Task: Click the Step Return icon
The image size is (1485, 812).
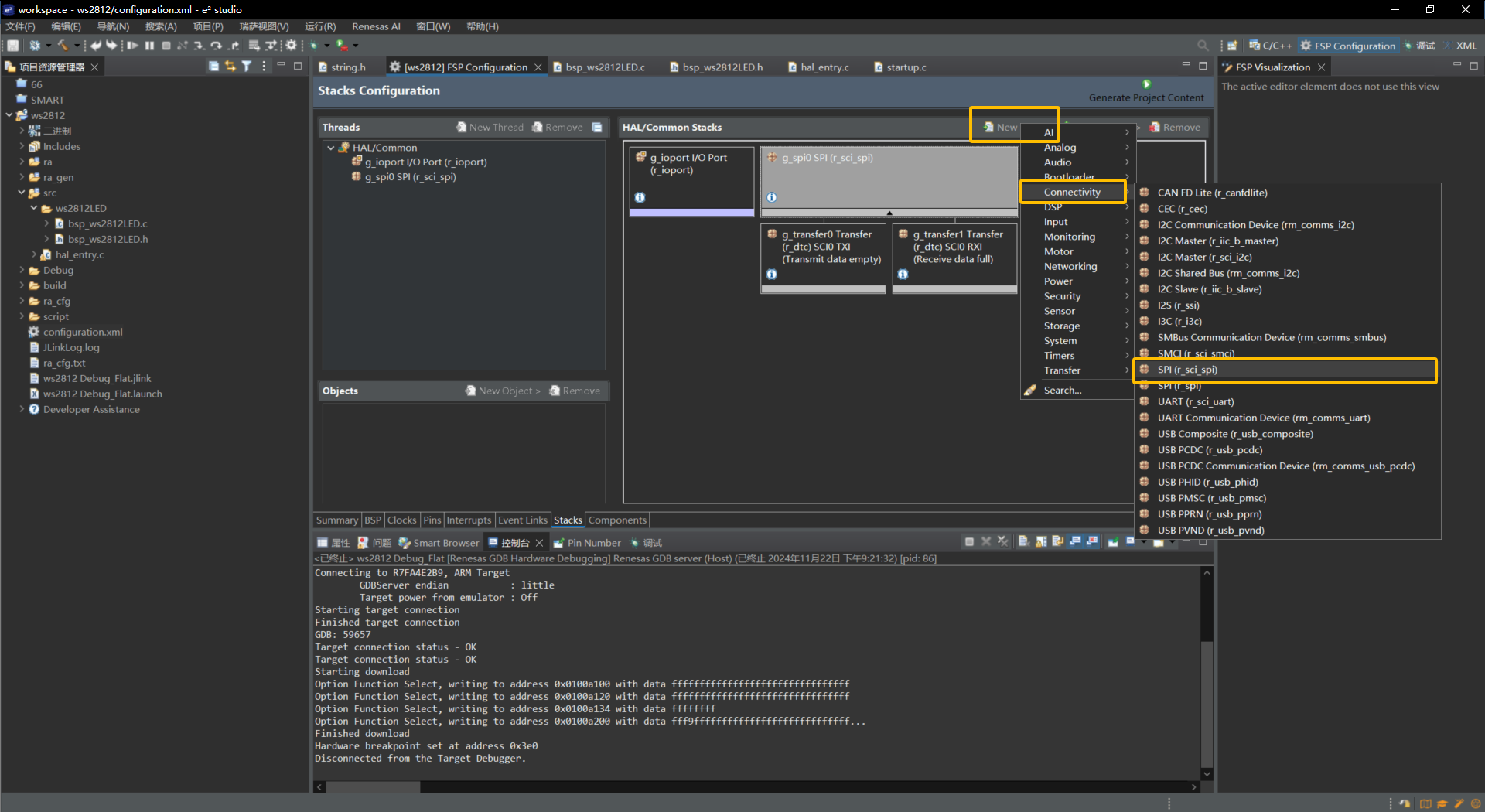Action: coord(234,46)
